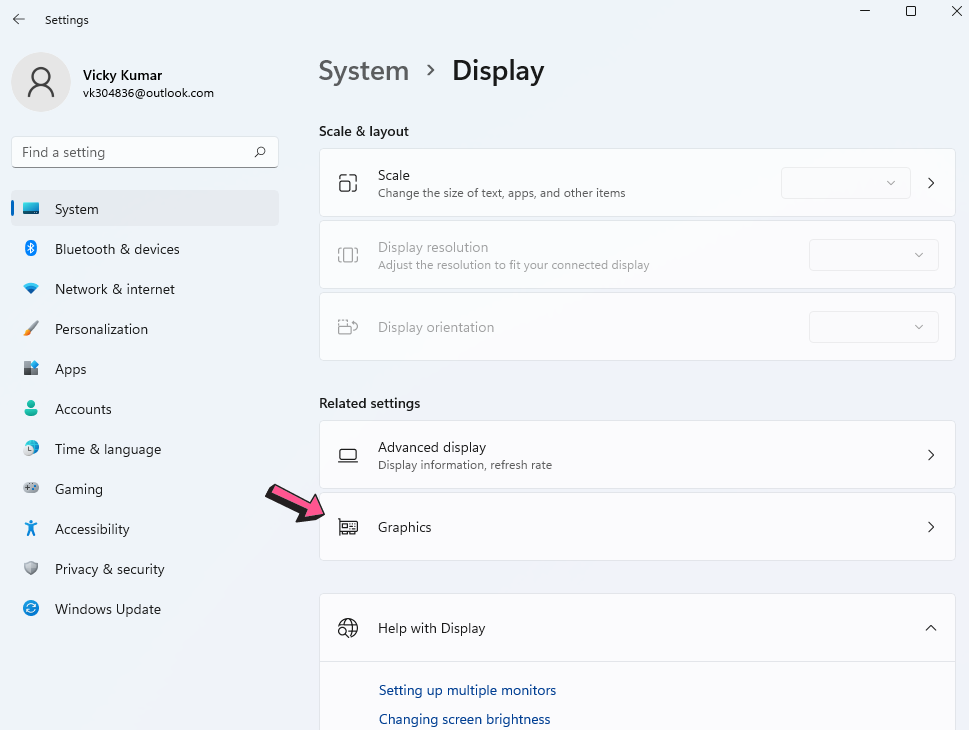Click the search magnifier icon in Find a setting
969x730 pixels.
(260, 152)
